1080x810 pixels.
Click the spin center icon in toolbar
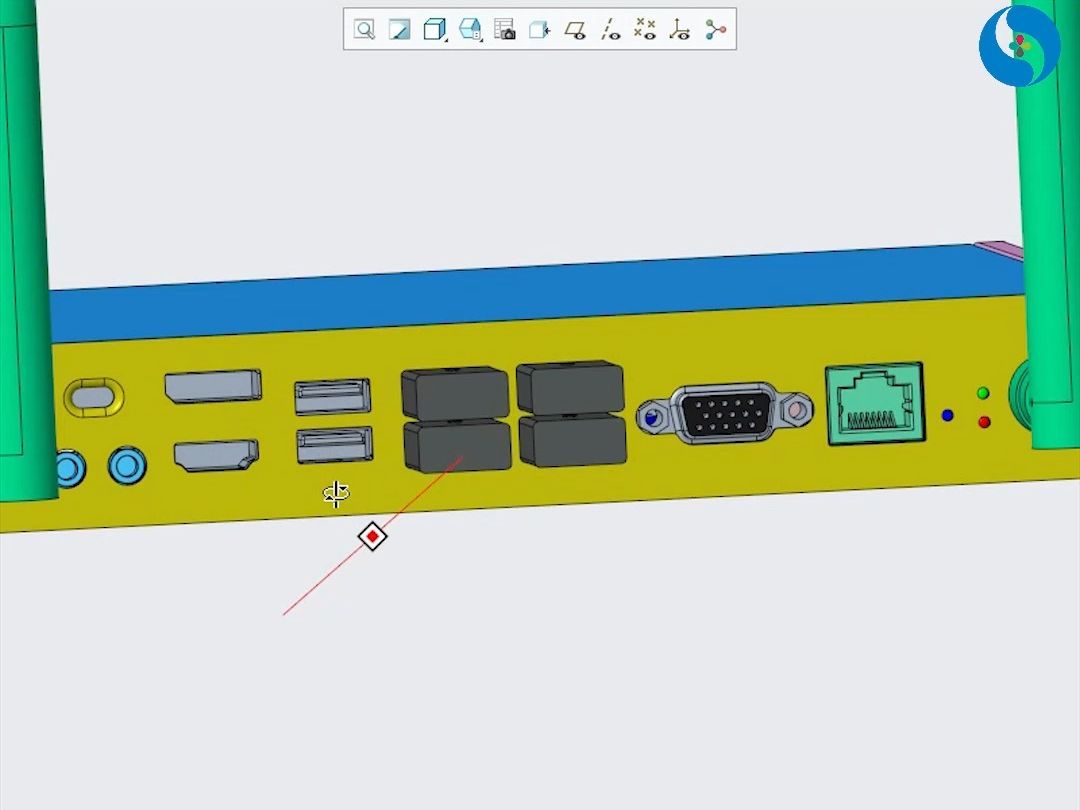[715, 30]
